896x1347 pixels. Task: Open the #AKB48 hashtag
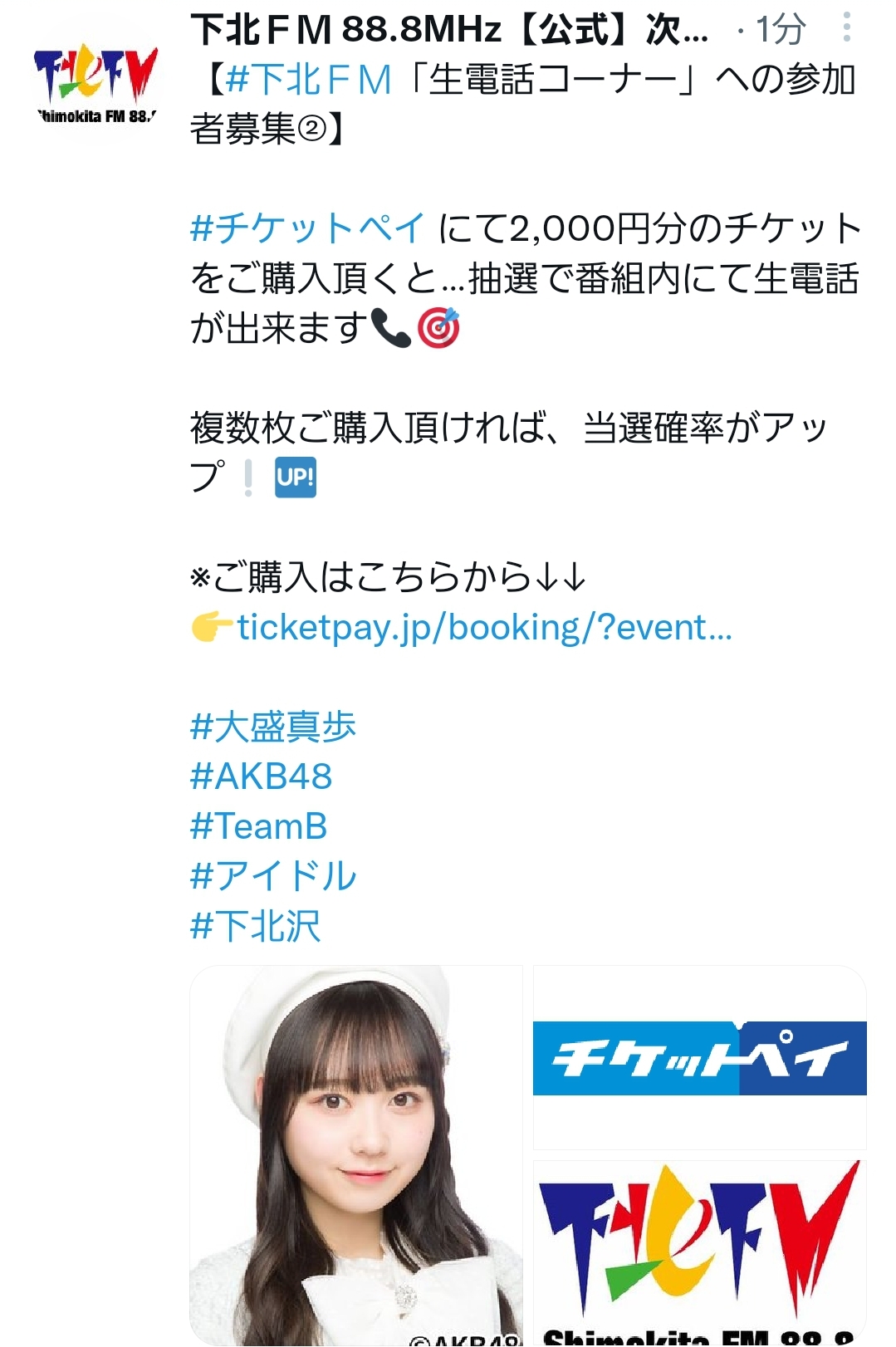(x=261, y=776)
